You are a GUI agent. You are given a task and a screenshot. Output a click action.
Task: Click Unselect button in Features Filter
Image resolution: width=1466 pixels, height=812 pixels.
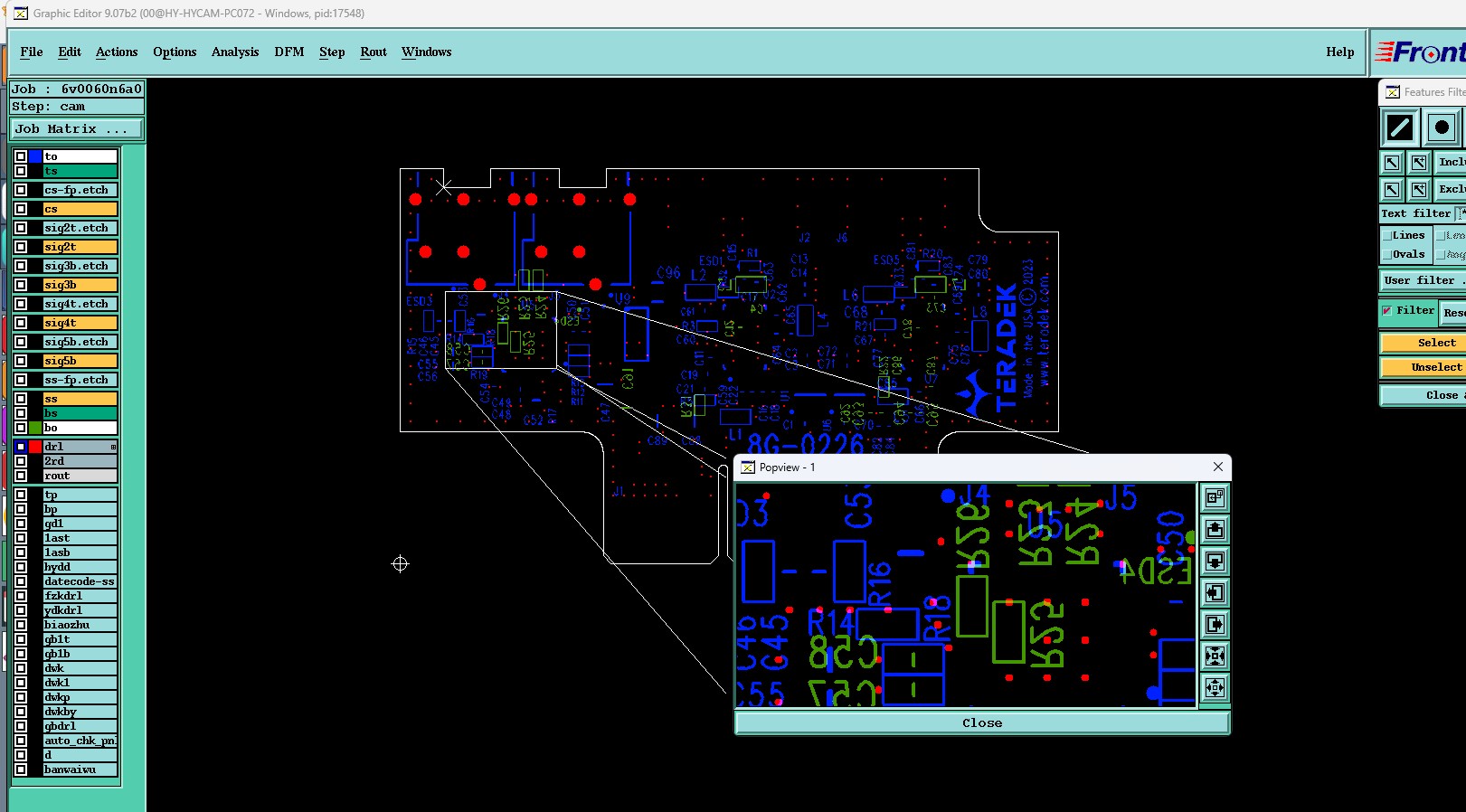click(x=1423, y=367)
